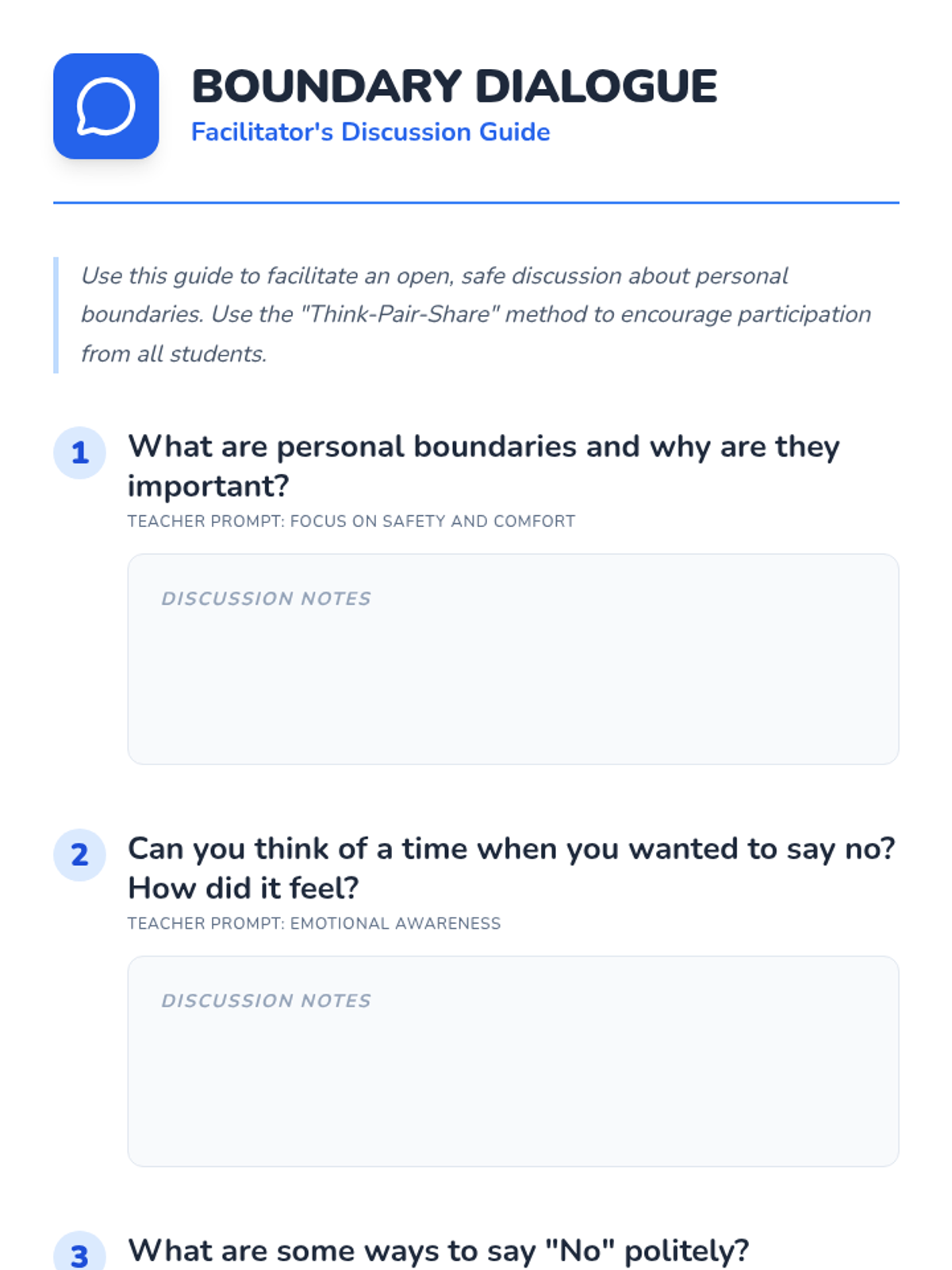
Task: Click the second Discussion Notes placeholder label
Action: point(266,1001)
